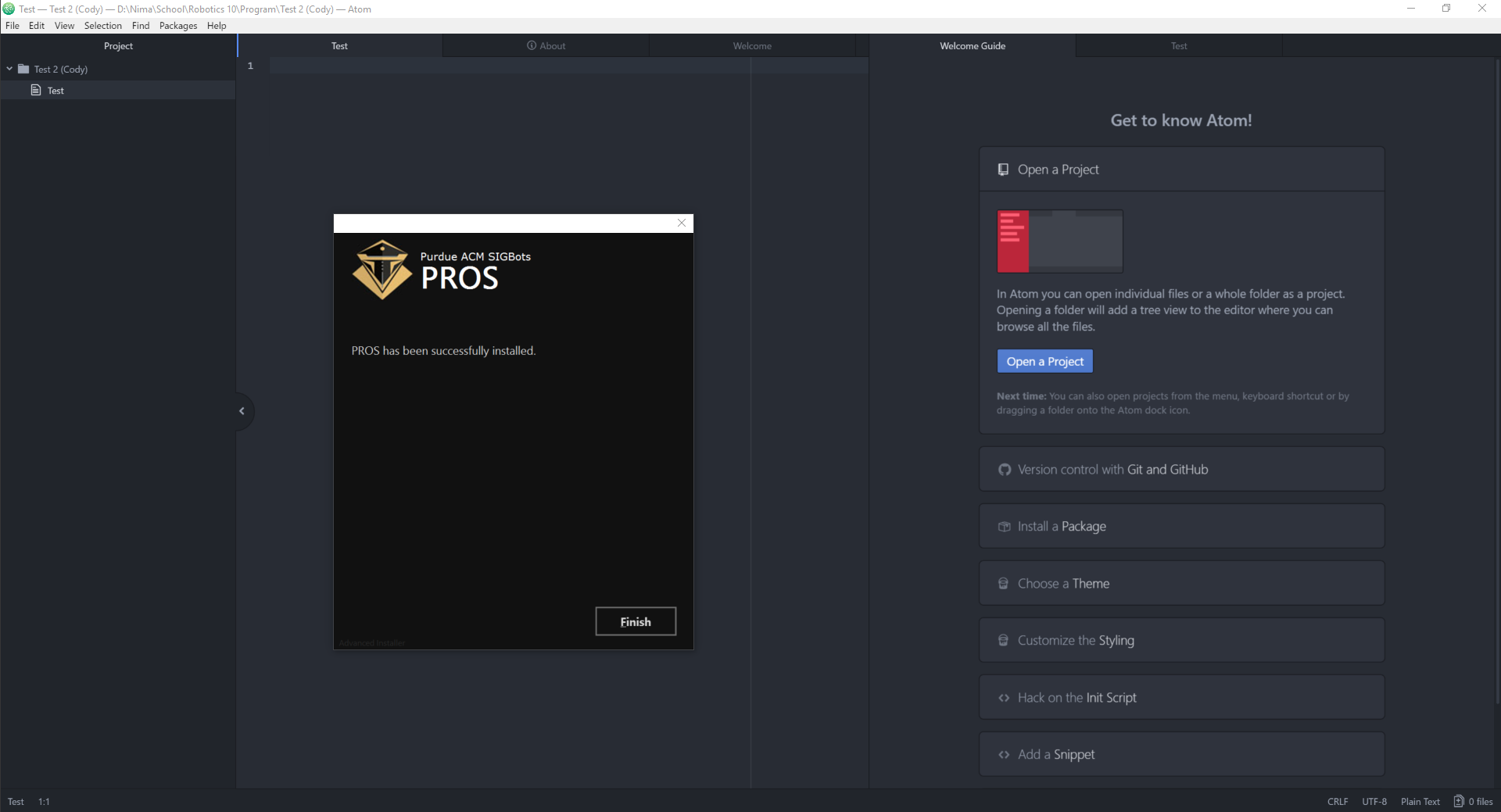Click the Get to know Atom! heading
The height and width of the screenshot is (812, 1501).
point(1181,120)
